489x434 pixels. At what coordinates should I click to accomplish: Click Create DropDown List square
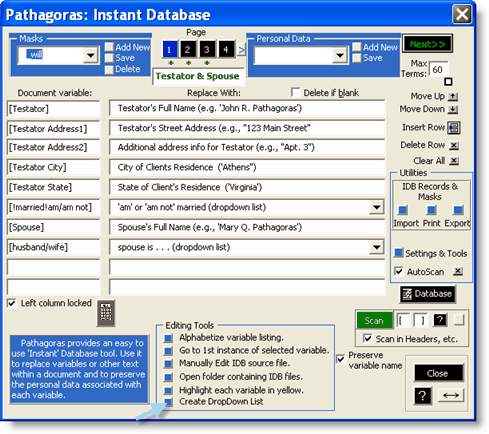(168, 402)
